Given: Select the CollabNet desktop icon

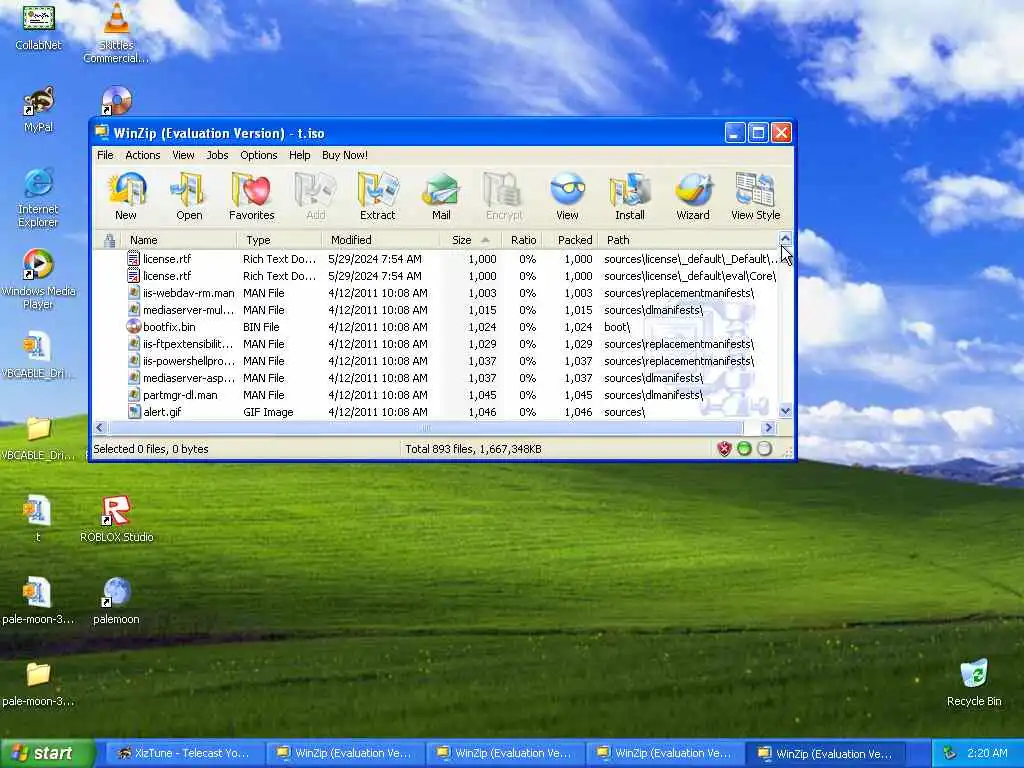Looking at the screenshot, I should point(38,27).
